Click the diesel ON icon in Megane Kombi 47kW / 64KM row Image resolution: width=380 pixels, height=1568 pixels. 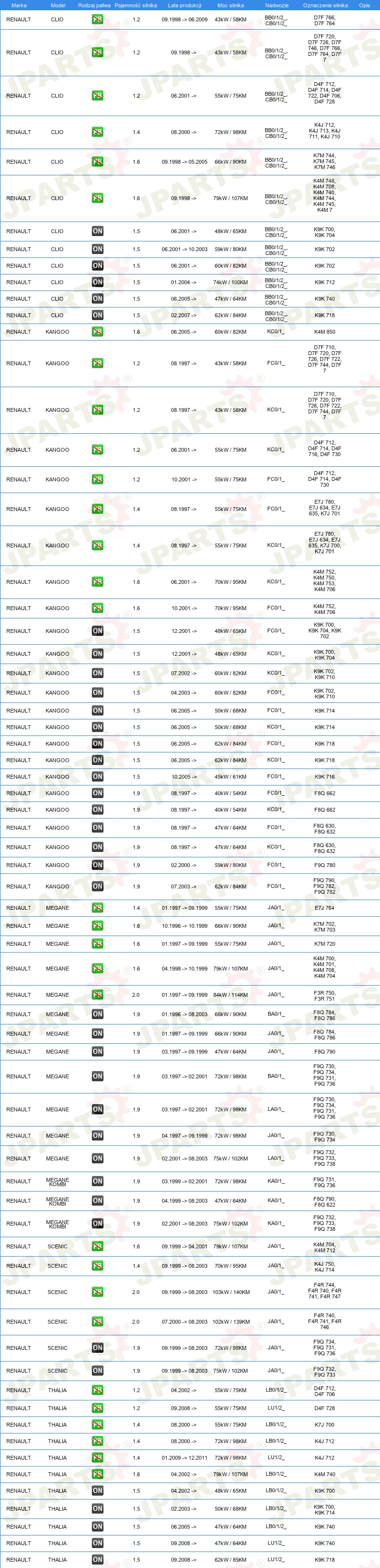click(x=98, y=1200)
